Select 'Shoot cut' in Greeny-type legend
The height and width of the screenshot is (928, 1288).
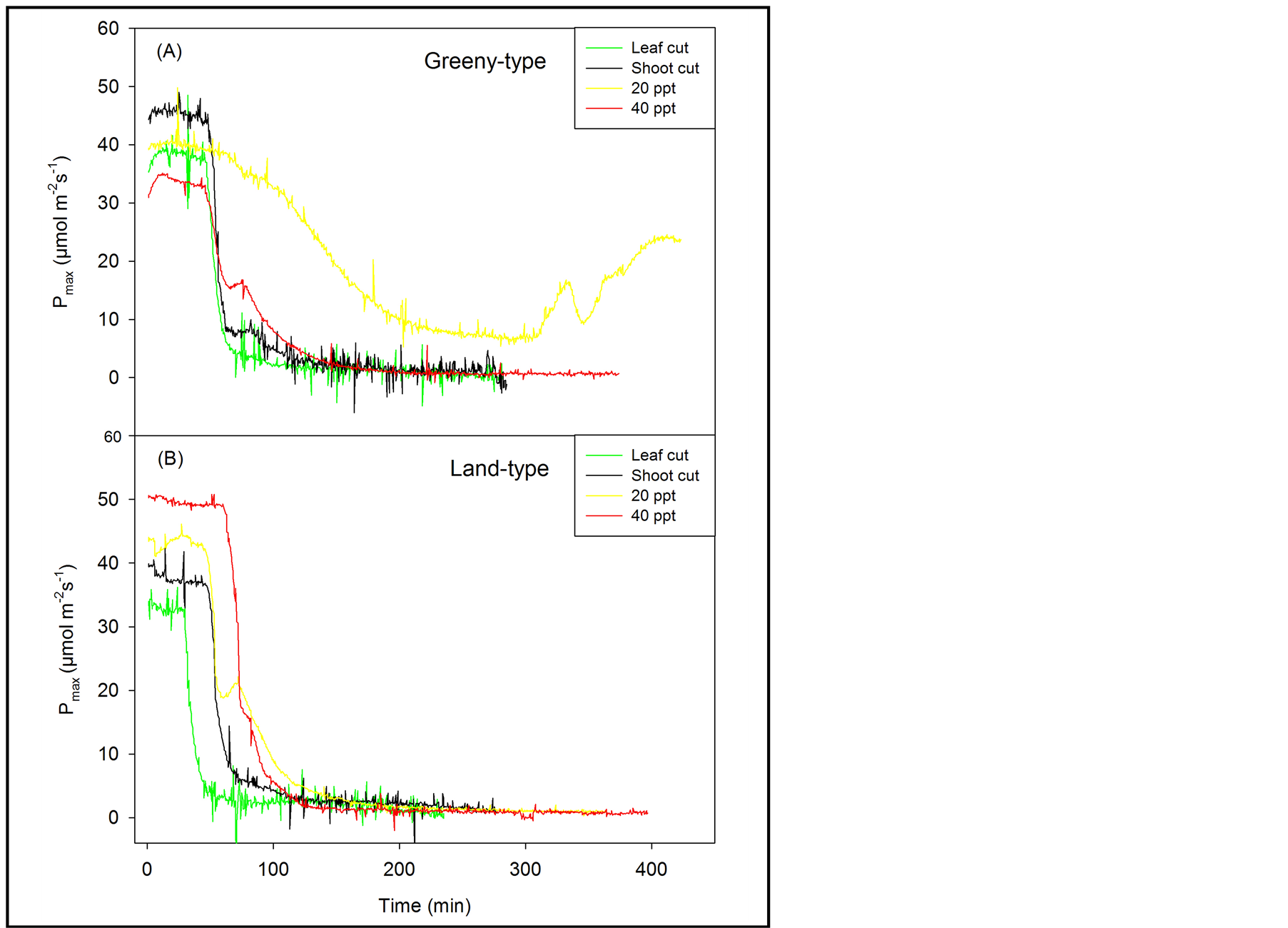665,69
